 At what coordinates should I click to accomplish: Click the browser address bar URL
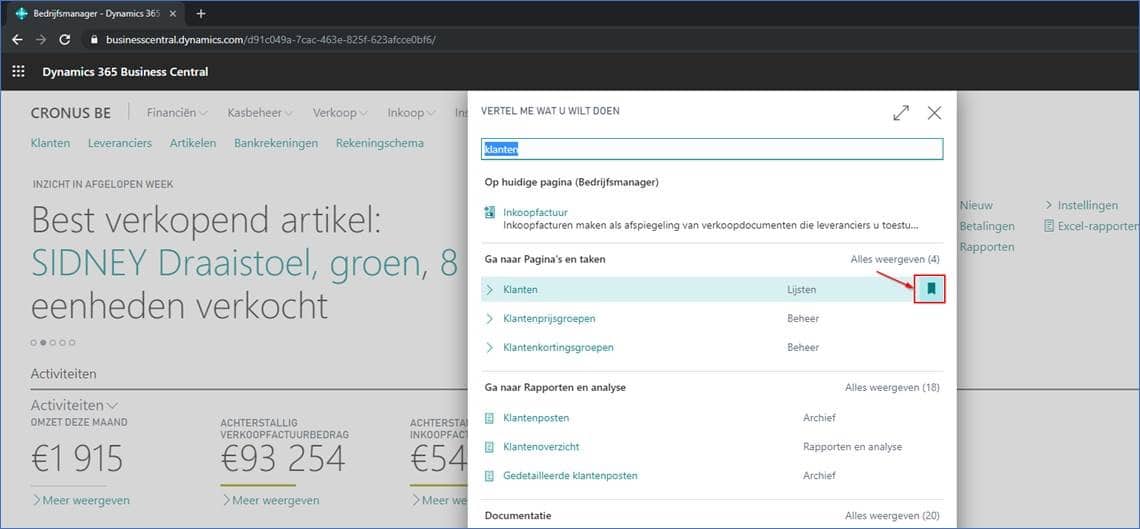pos(270,40)
